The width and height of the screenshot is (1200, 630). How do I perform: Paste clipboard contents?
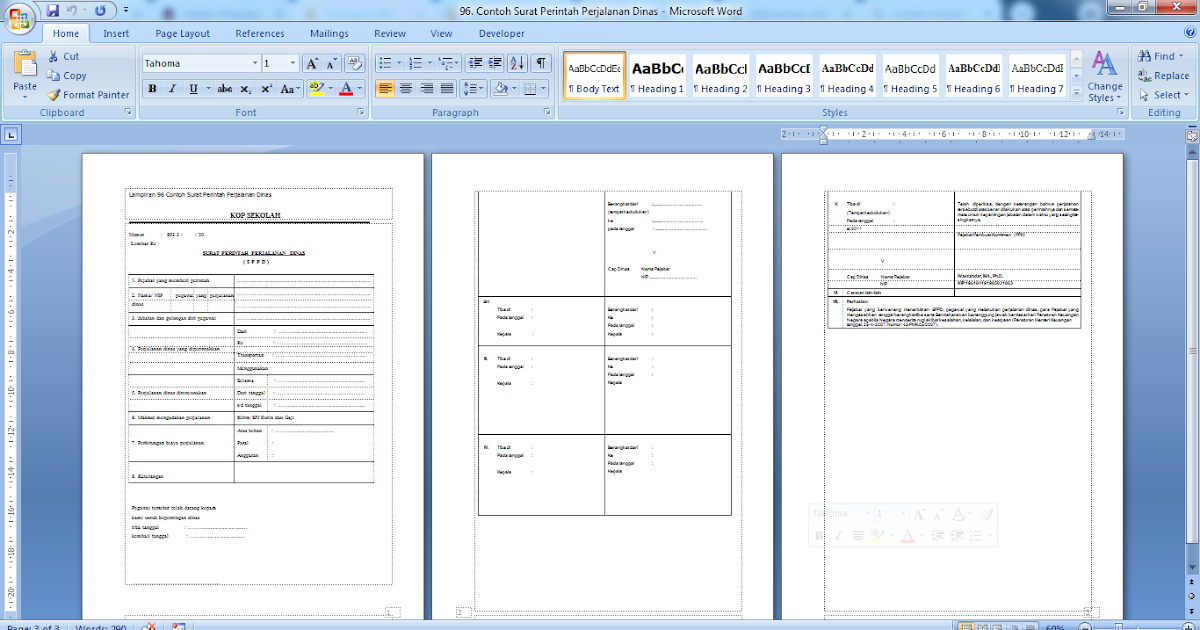[25, 75]
